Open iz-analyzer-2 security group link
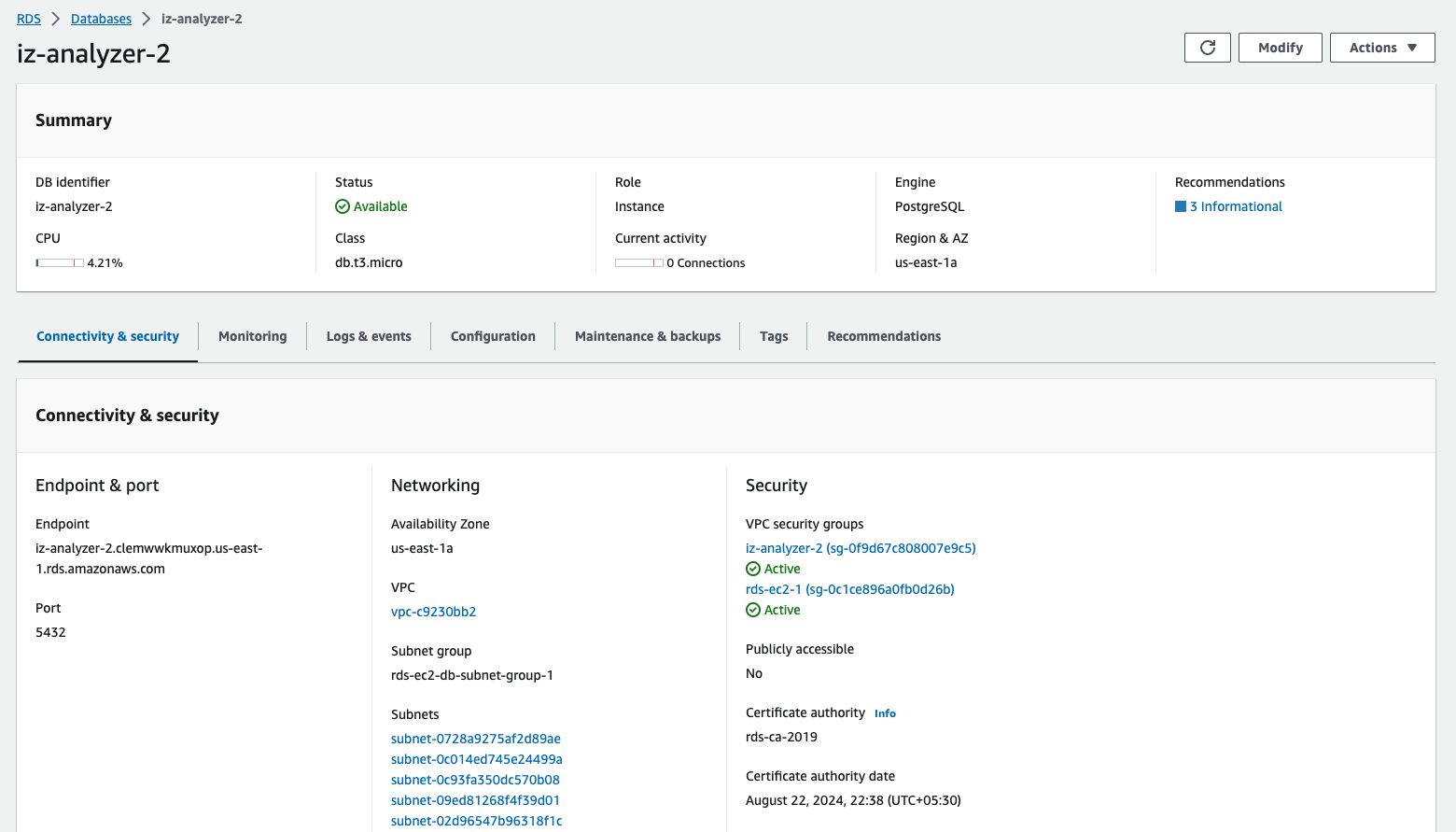This screenshot has width=1456, height=832. [x=861, y=548]
